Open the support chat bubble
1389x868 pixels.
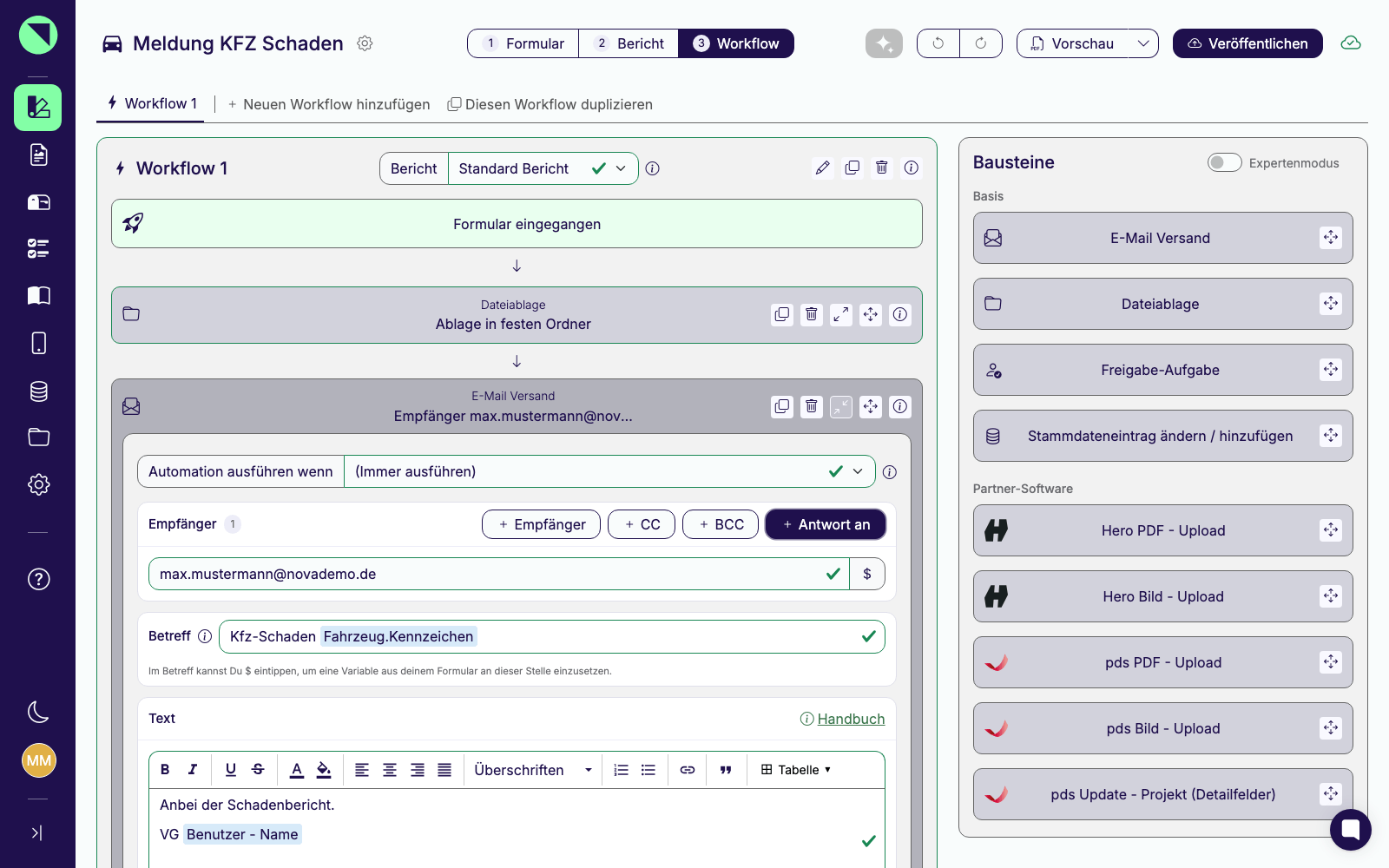pos(1350,830)
